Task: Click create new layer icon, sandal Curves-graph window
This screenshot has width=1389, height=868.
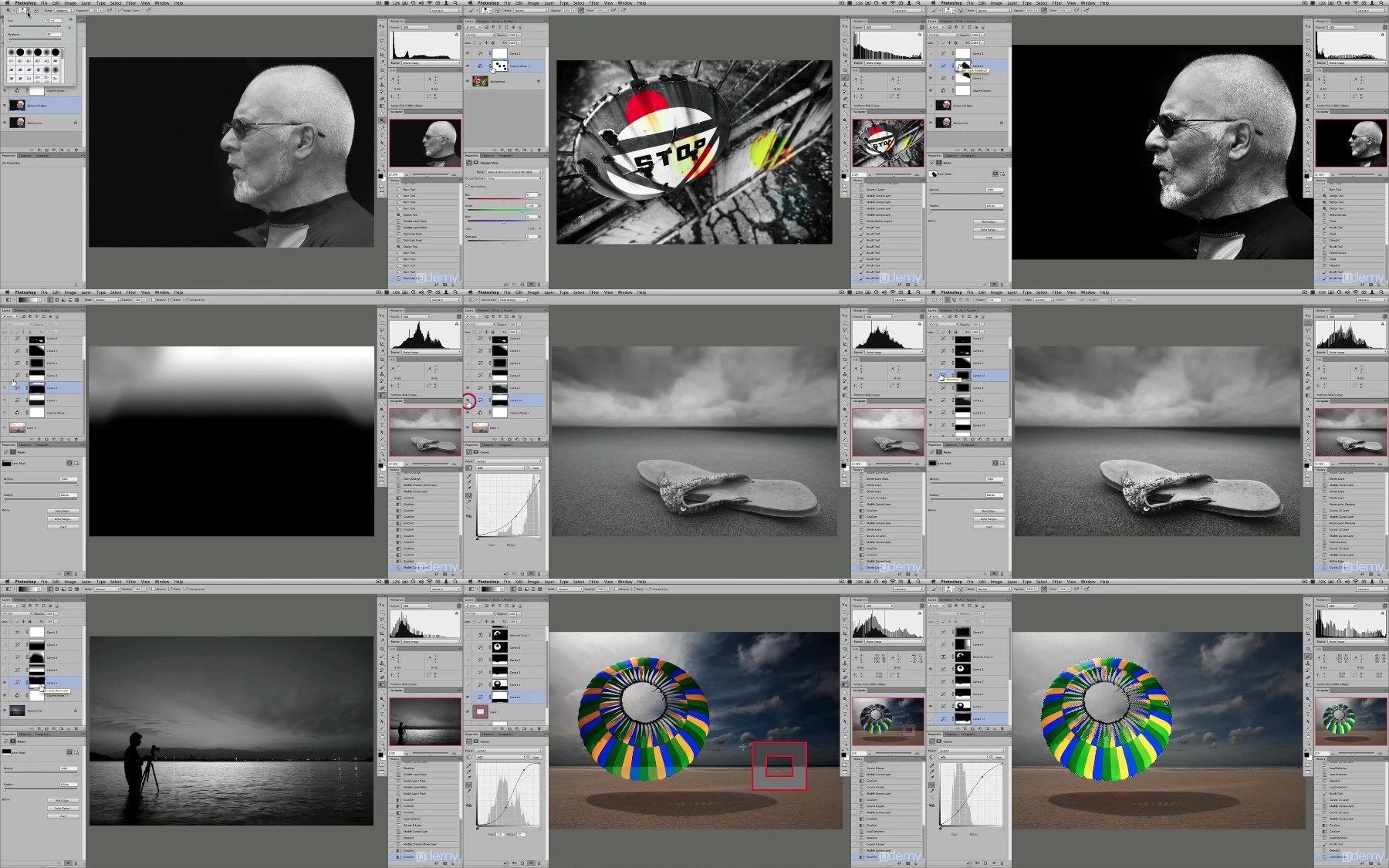Action: (532, 439)
